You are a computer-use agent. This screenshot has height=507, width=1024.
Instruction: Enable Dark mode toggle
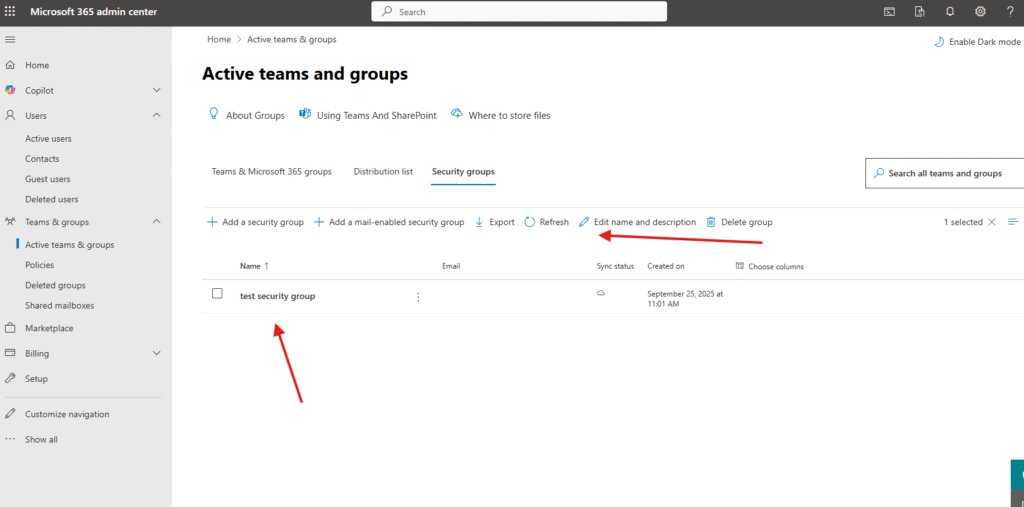pyautogui.click(x=976, y=42)
